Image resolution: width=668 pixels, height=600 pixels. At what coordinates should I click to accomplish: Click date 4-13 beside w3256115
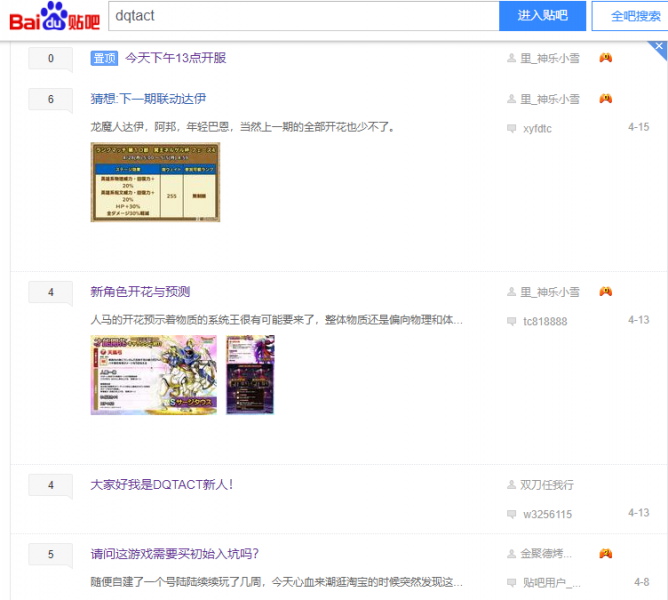(x=639, y=513)
